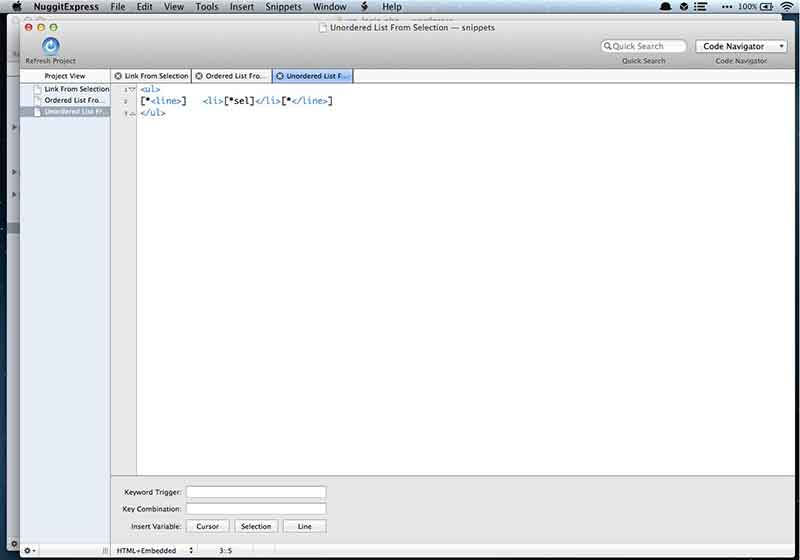Click the list-style menu bar status icon
Image resolution: width=800 pixels, height=560 pixels.
coord(700,7)
